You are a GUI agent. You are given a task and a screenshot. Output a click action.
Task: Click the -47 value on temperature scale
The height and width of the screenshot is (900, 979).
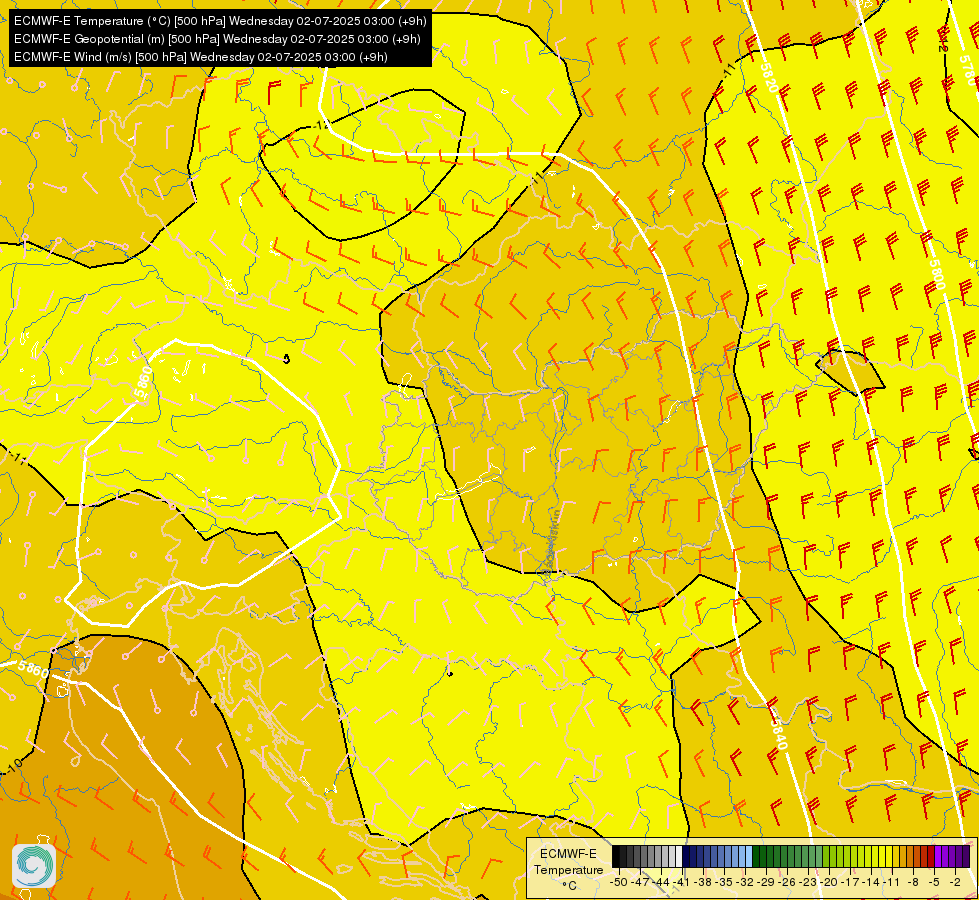point(640,882)
